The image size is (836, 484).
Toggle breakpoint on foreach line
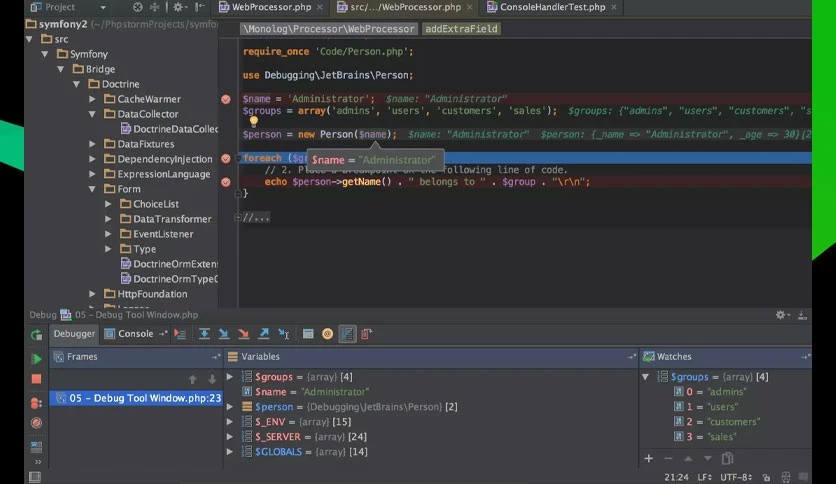(226, 158)
